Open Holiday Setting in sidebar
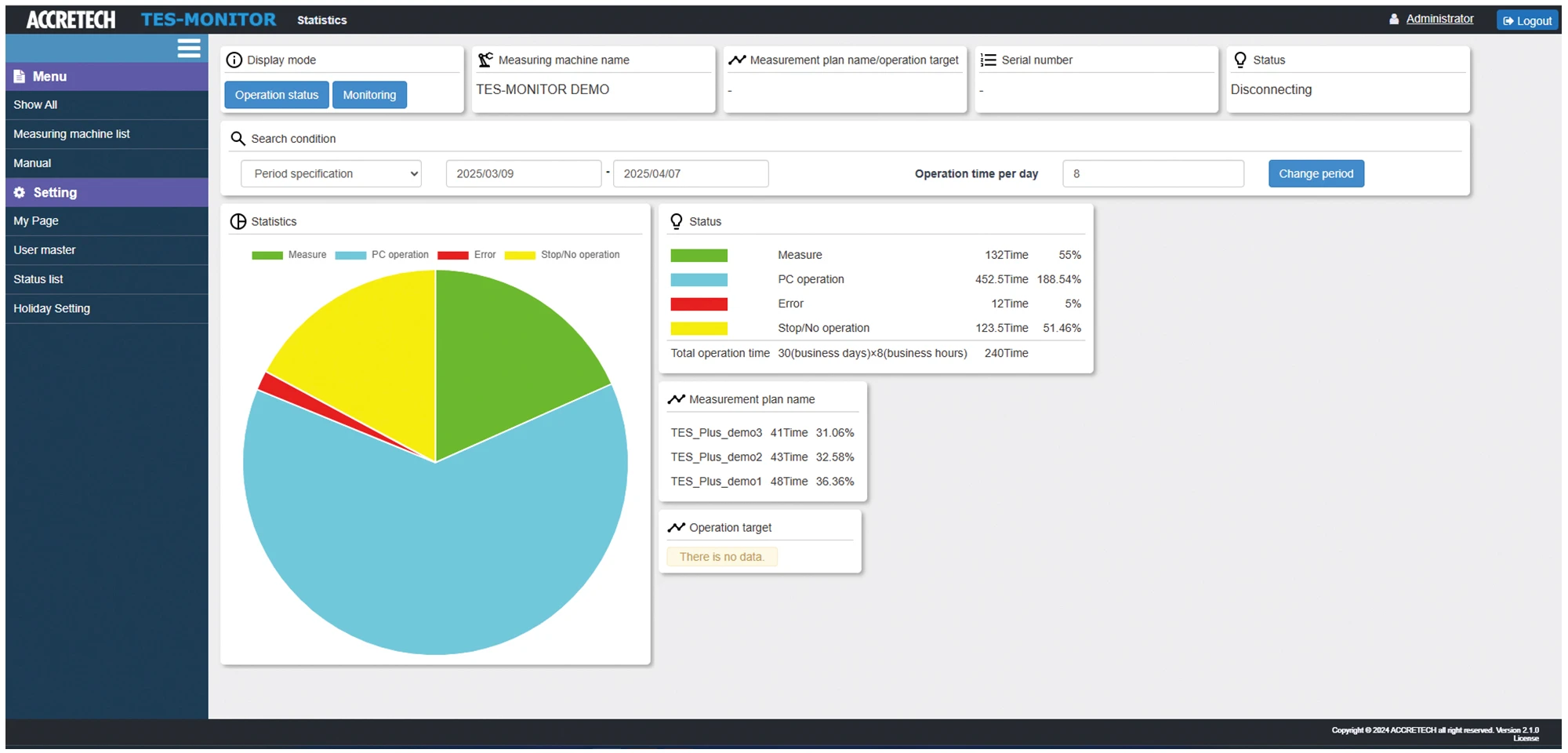1568x753 pixels. (107, 308)
